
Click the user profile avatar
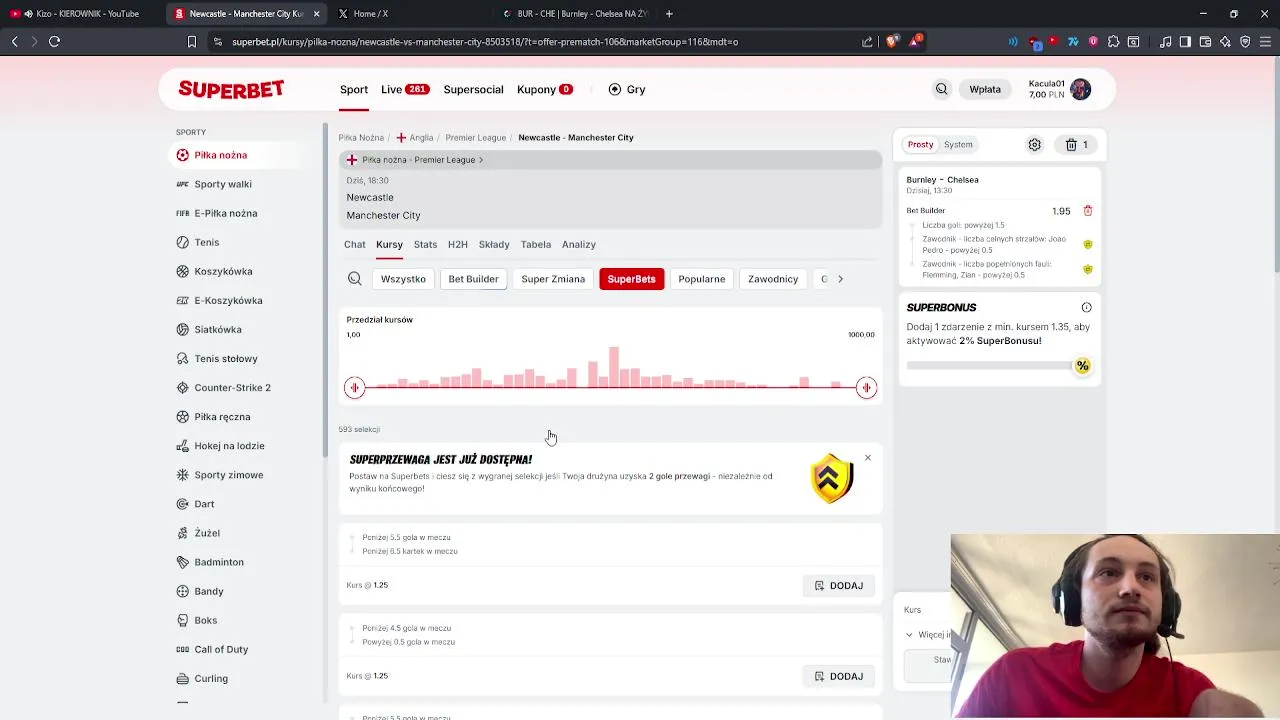click(1080, 89)
